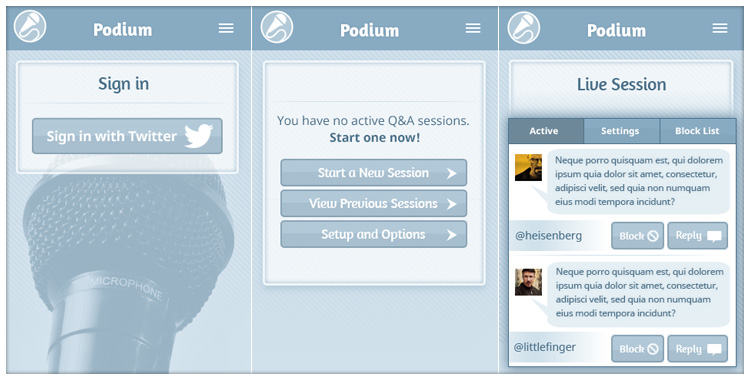The width and height of the screenshot is (750, 380).
Task: Click Podium microphone logo on Live Session screen
Action: 524,27
